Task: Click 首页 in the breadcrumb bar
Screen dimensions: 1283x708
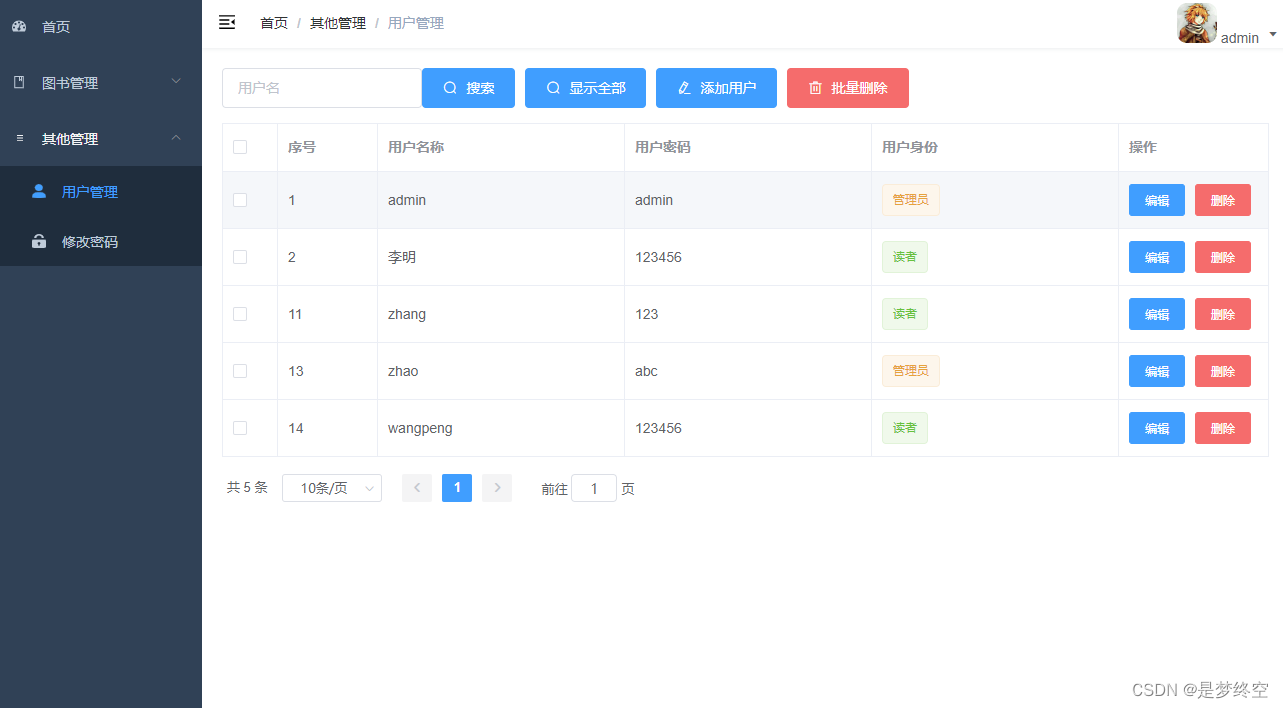Action: 273,22
